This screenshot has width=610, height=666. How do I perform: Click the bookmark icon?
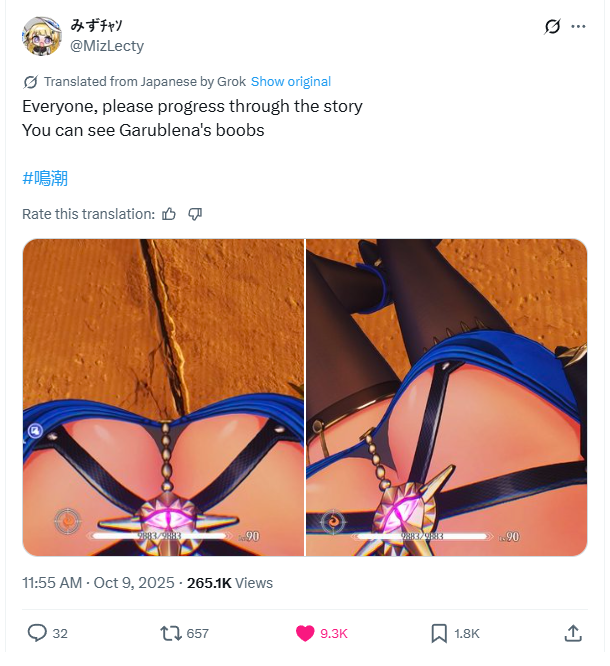click(x=439, y=633)
